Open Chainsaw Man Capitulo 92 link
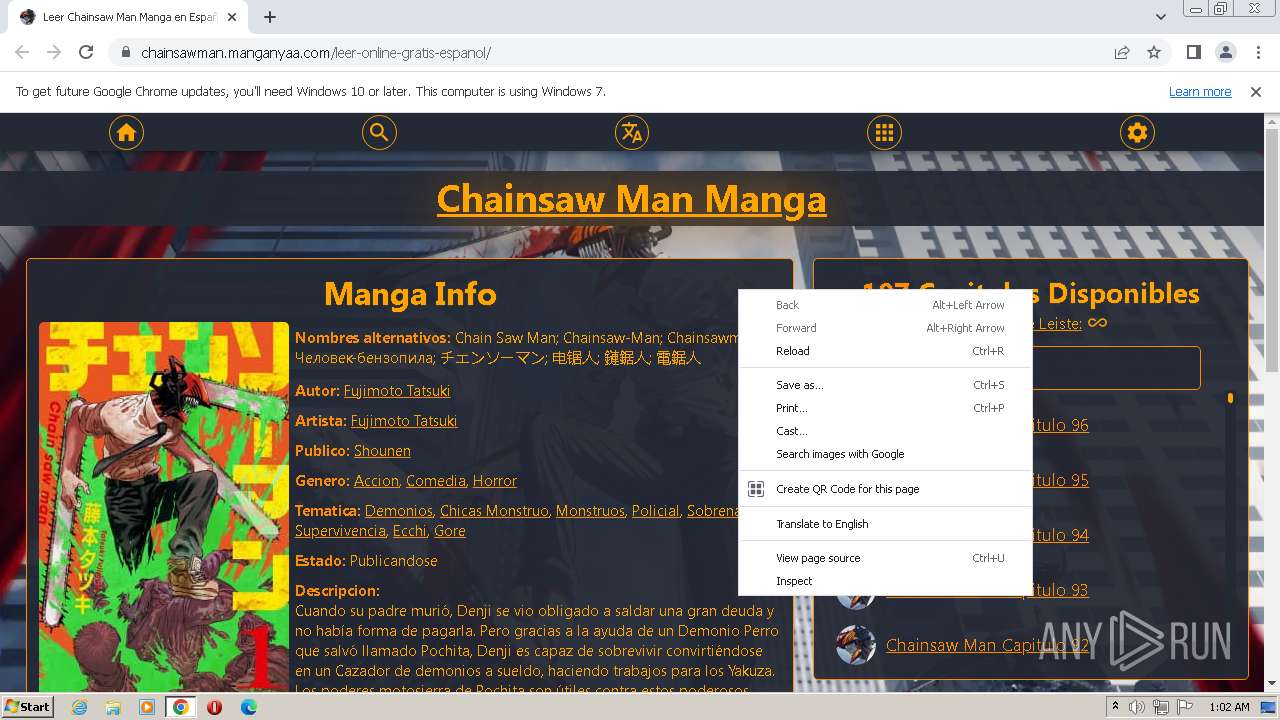The width and height of the screenshot is (1280, 720). (987, 645)
